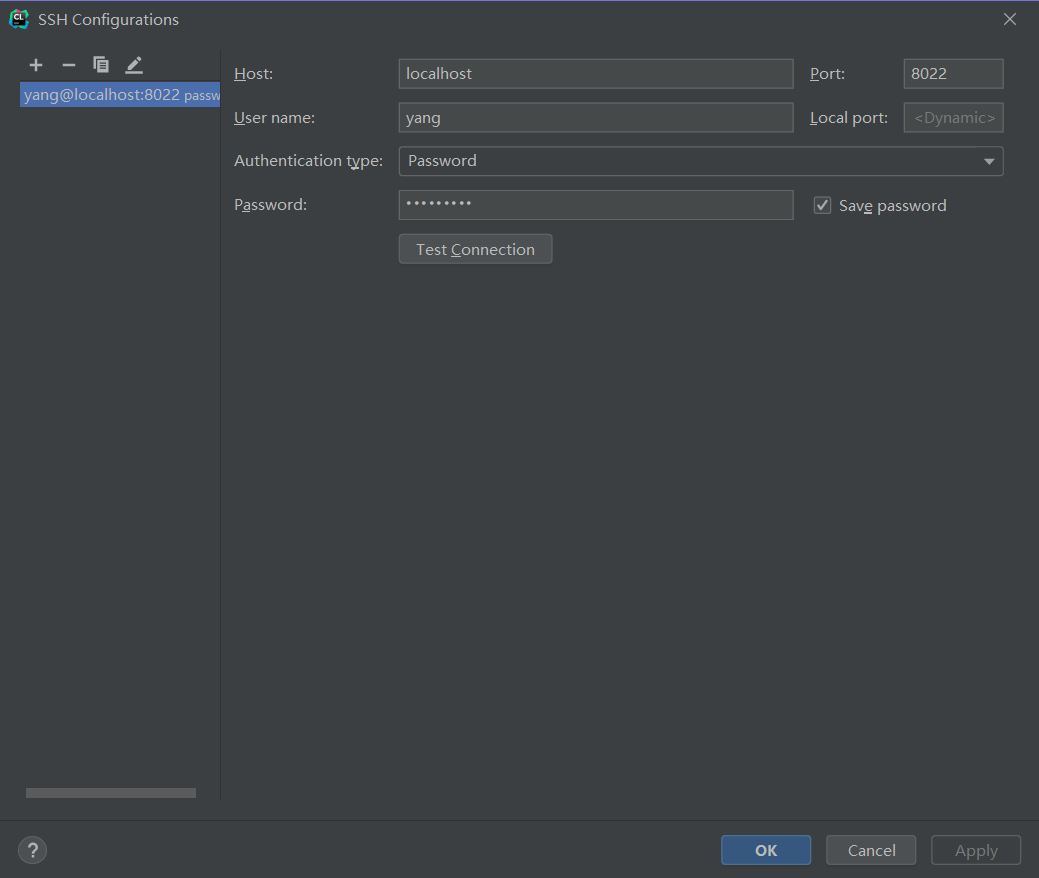Select yang@localhost:8022 in the configuration list
The width and height of the screenshot is (1039, 878).
pyautogui.click(x=120, y=95)
